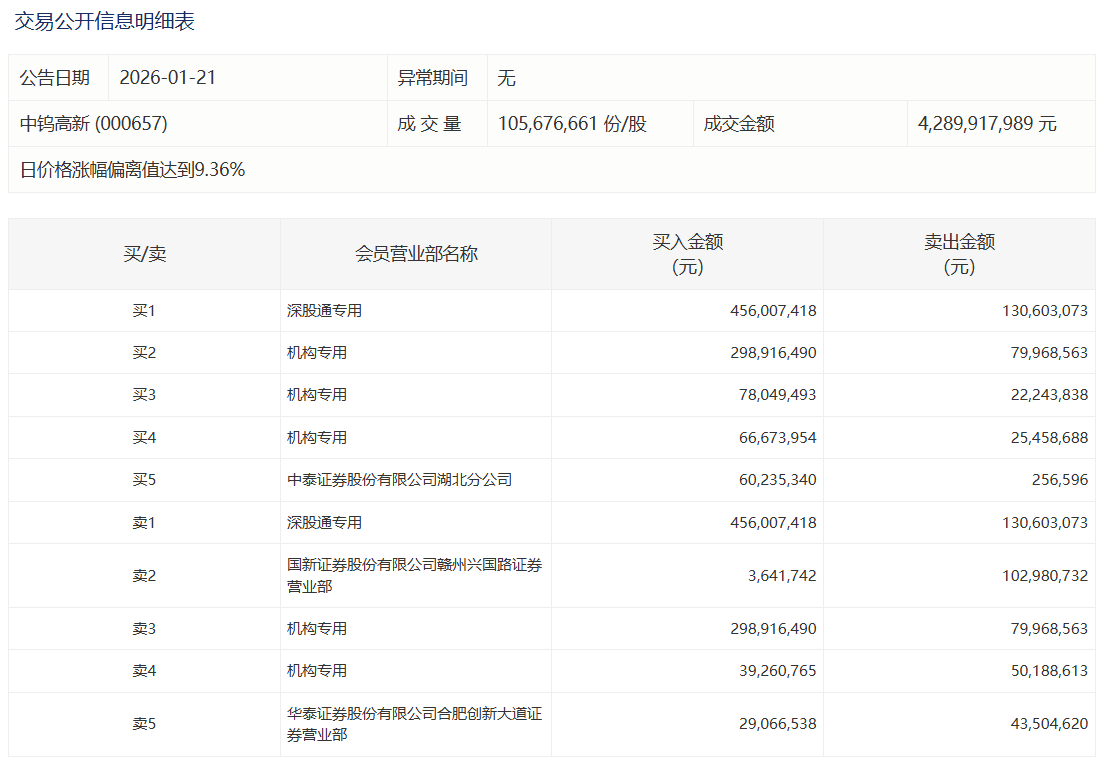Click the 异常期间 value 无
The height and width of the screenshot is (765, 1106).
click(x=506, y=78)
